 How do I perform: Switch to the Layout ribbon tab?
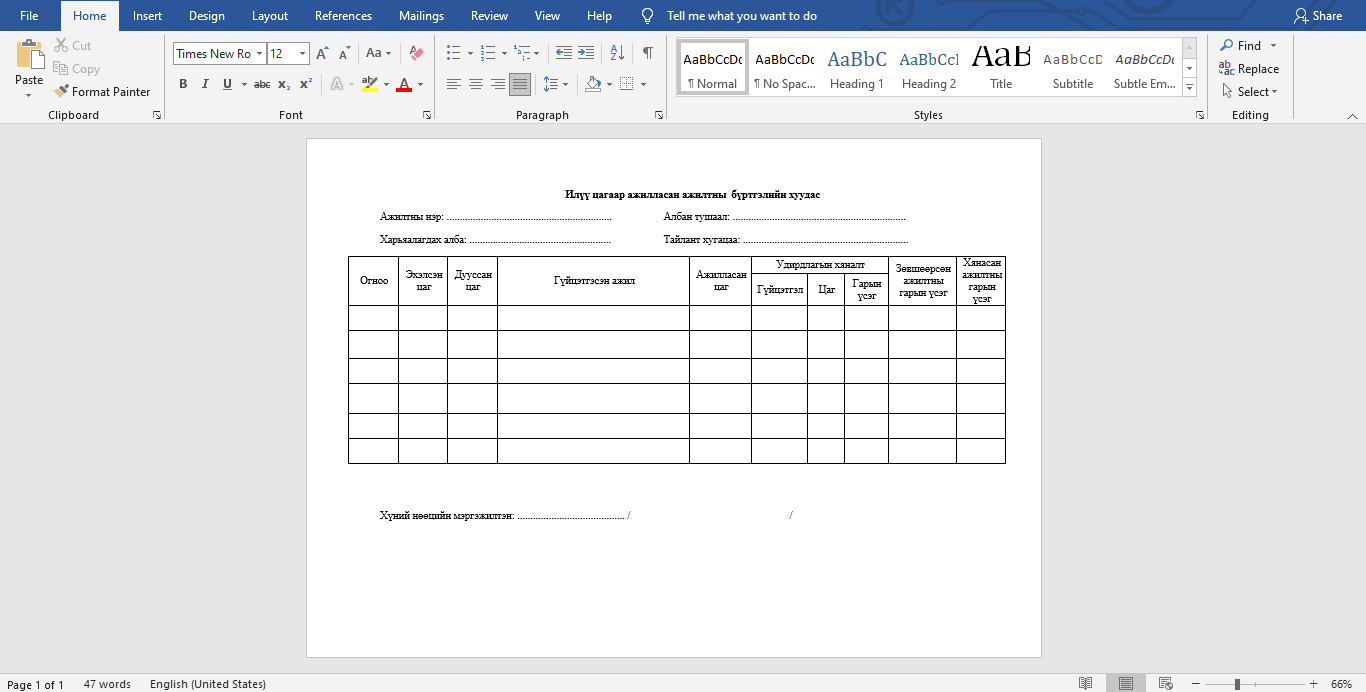[270, 16]
